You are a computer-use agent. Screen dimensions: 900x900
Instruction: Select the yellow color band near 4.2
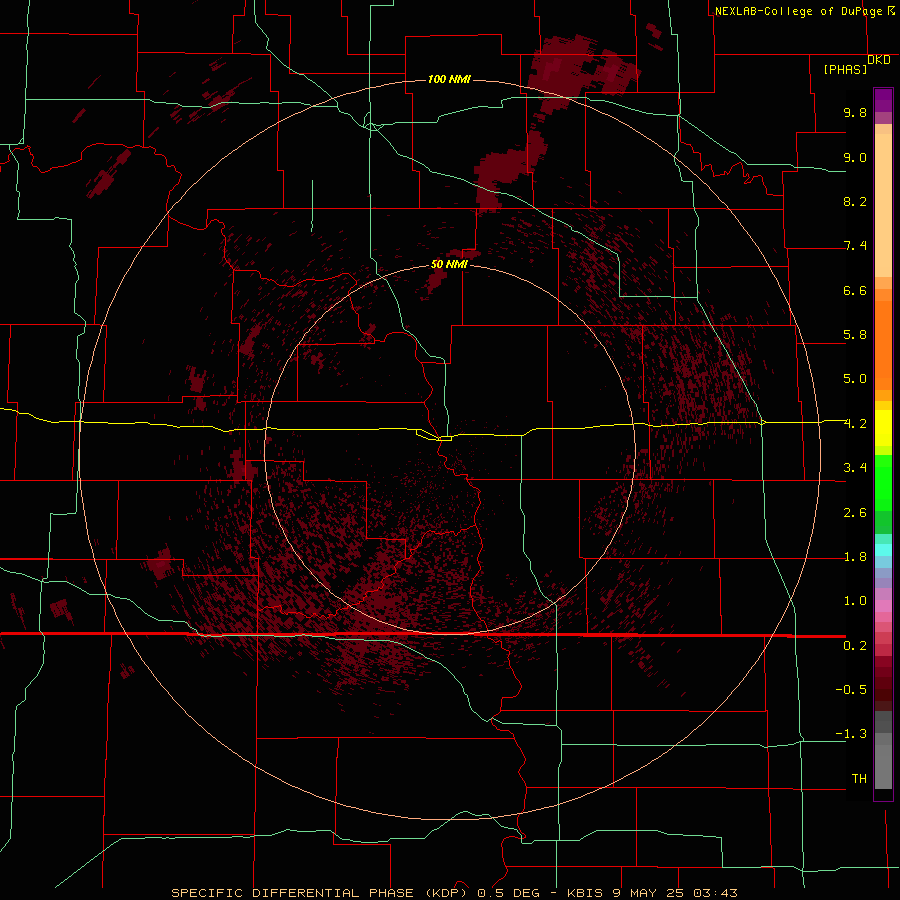[x=883, y=428]
